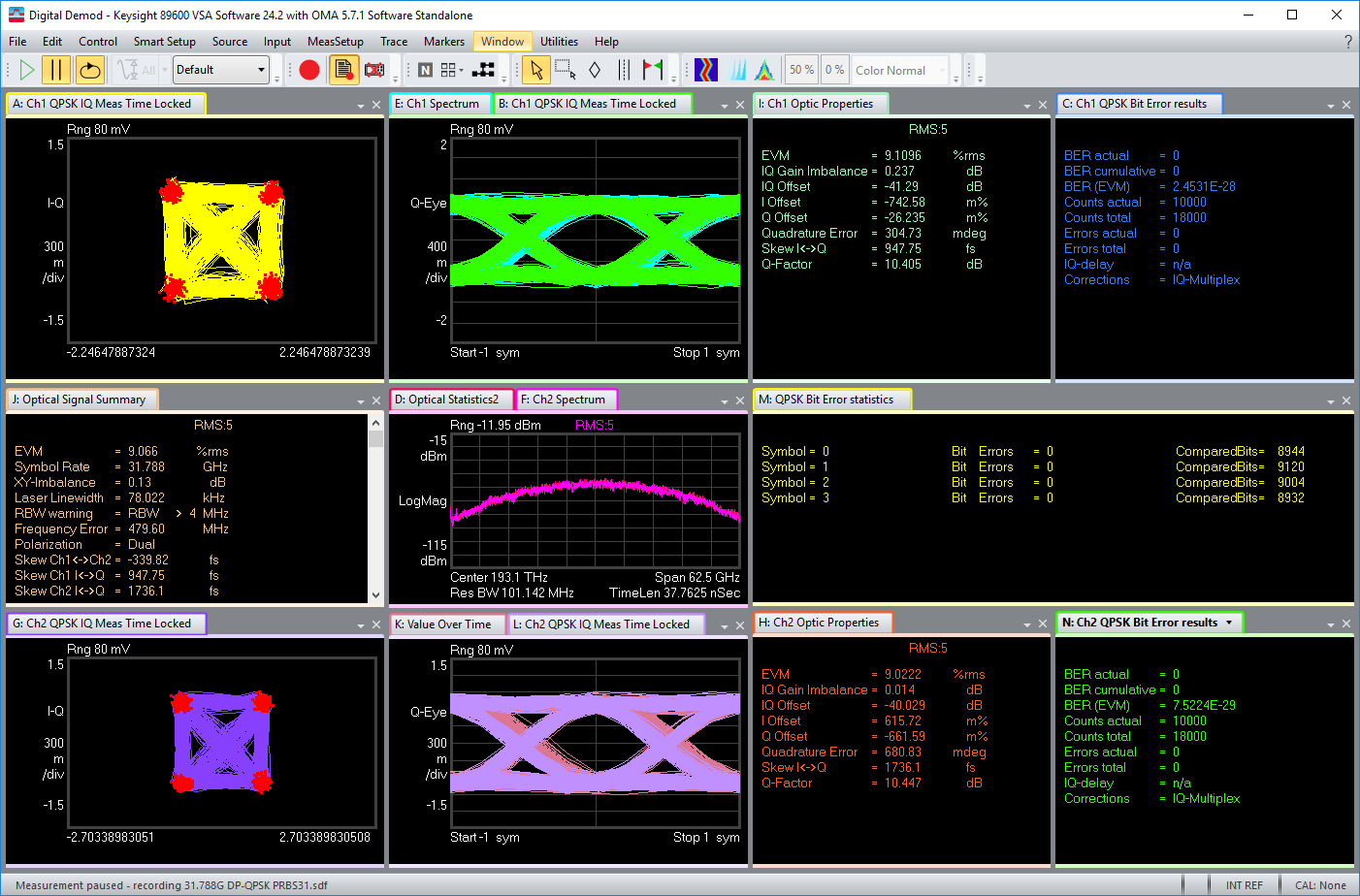Click the crossed-out film recording icon
This screenshot has width=1360, height=896.
coord(374,70)
